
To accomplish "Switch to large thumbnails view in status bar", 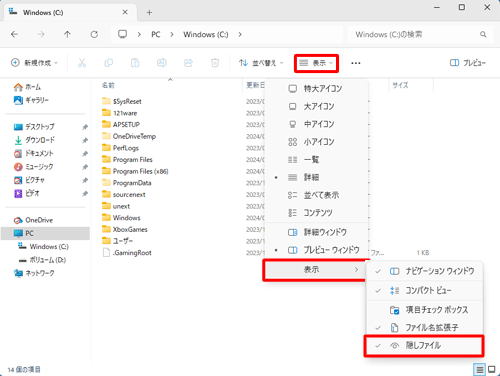I will [492, 369].
